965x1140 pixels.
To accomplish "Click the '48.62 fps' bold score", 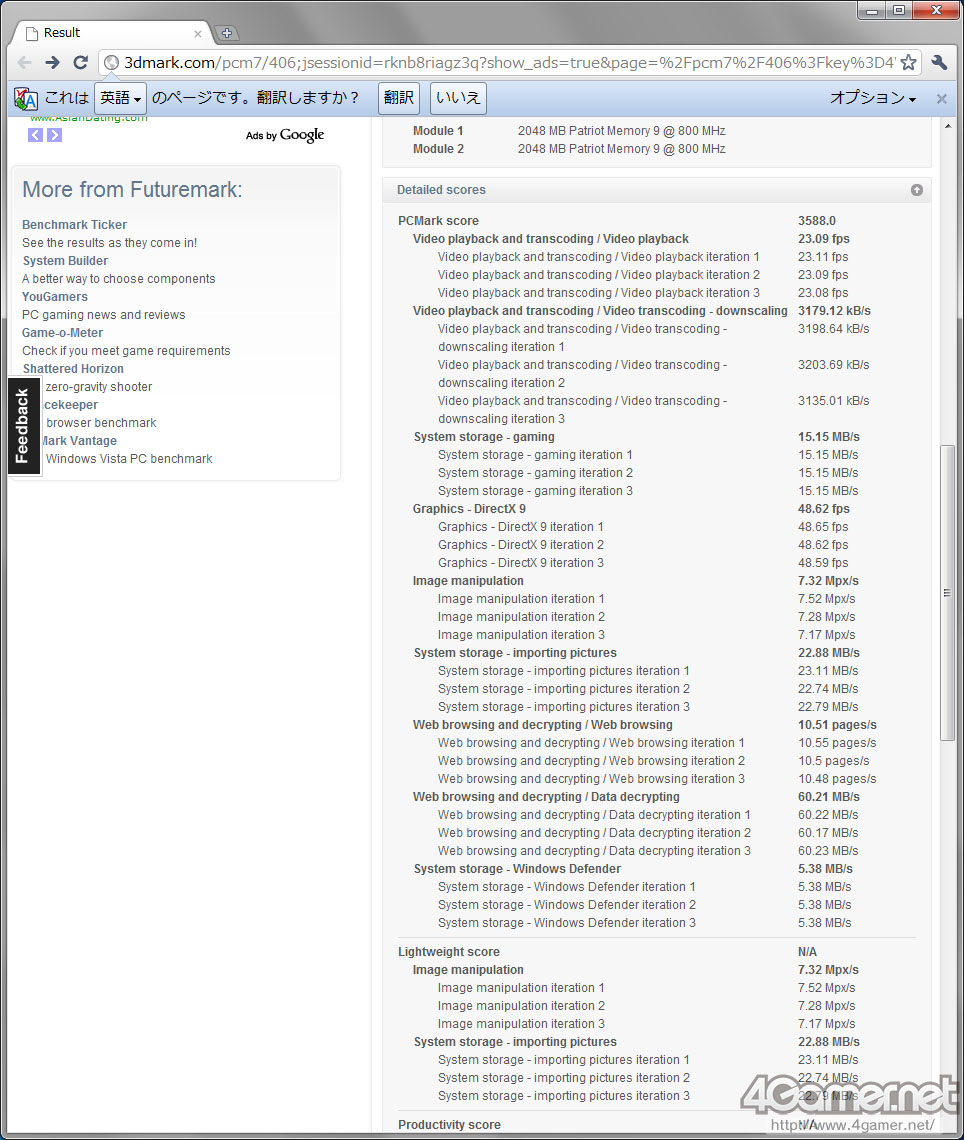I will 824,509.
